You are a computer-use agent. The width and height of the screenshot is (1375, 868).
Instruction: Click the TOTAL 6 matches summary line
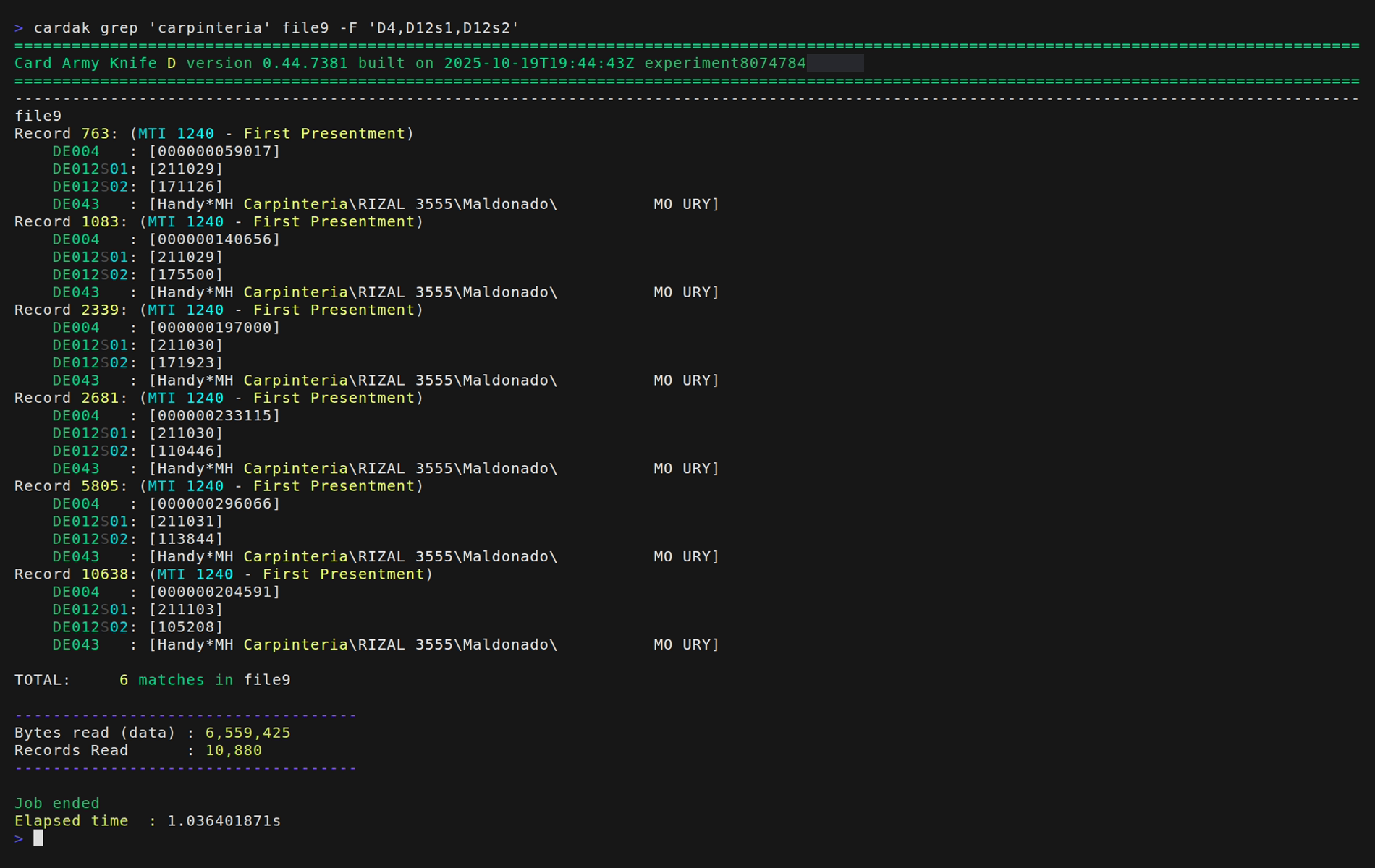tap(152, 681)
